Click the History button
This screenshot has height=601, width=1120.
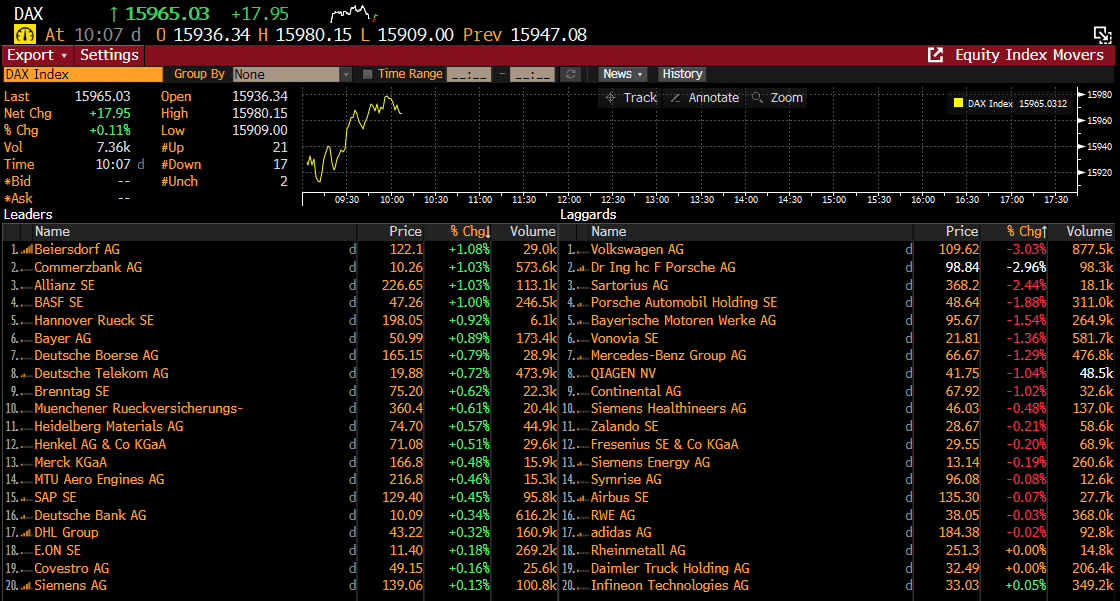pyautogui.click(x=682, y=74)
